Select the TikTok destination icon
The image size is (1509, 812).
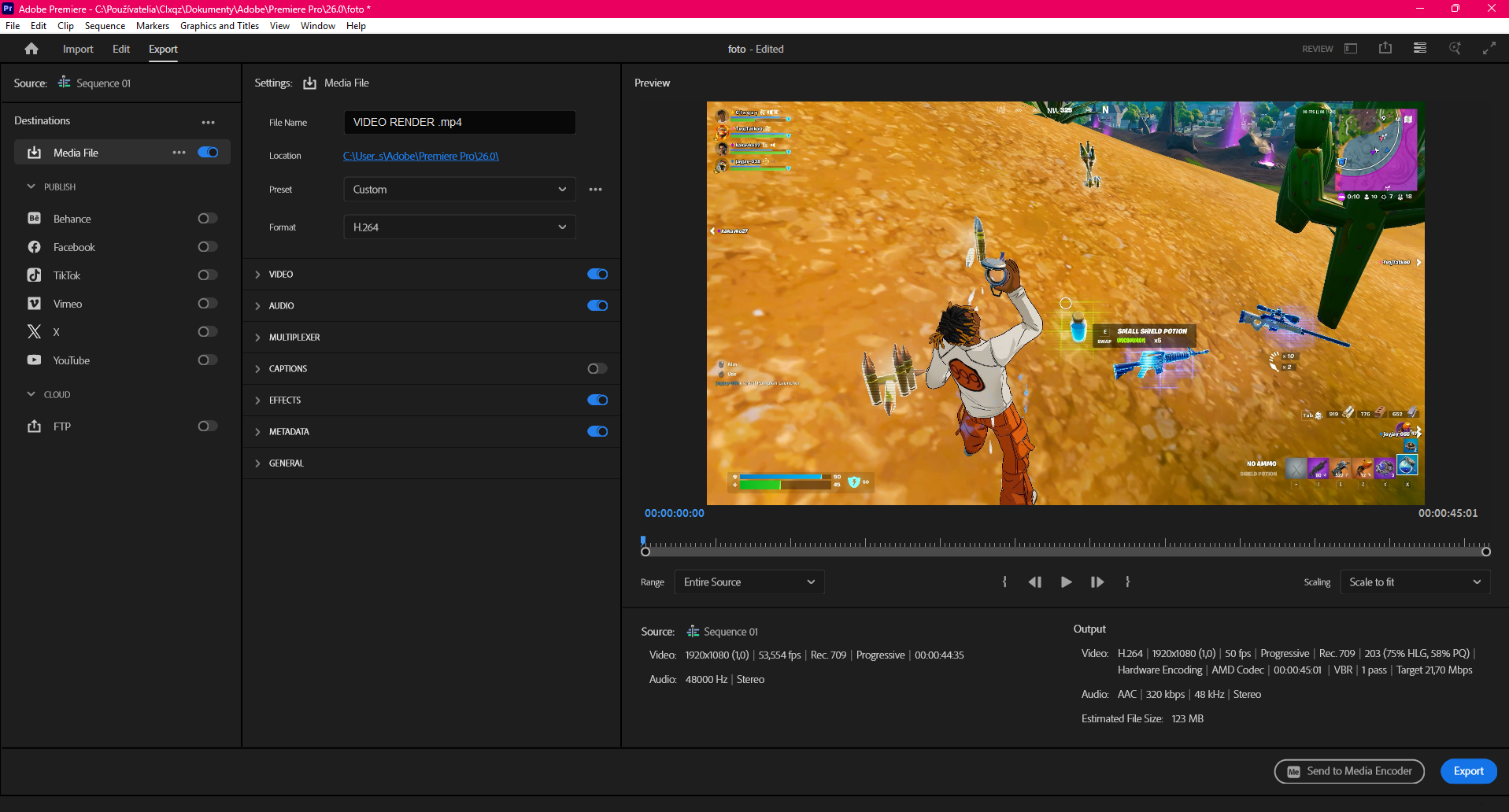pyautogui.click(x=34, y=275)
